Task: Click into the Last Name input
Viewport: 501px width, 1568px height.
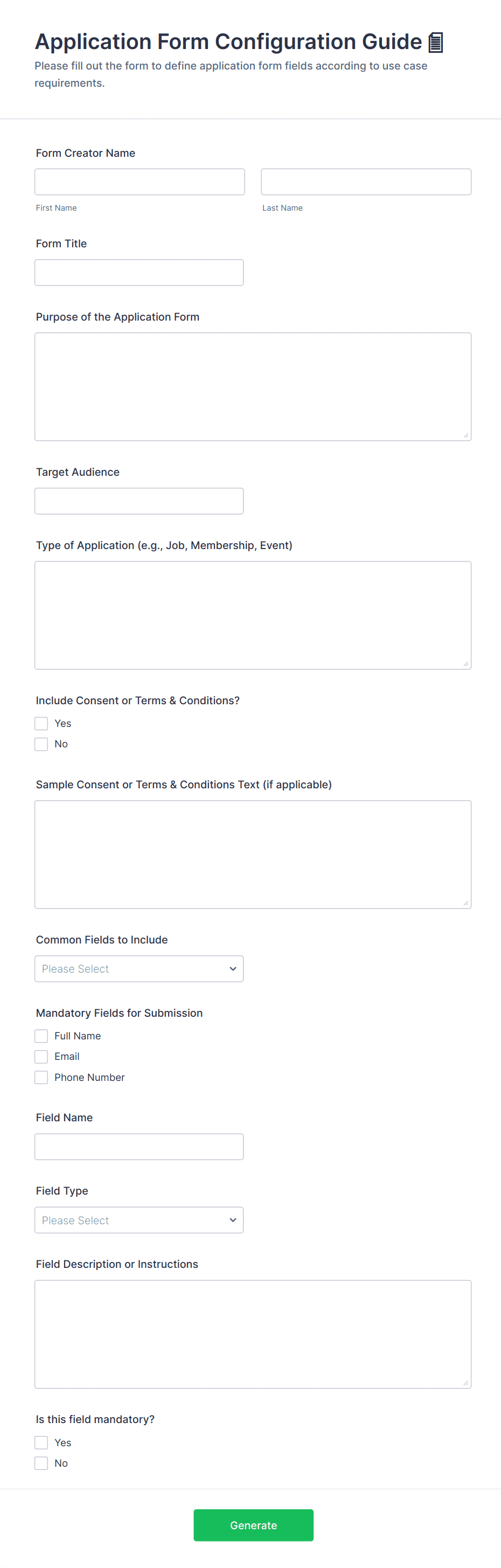Action: pos(366,182)
